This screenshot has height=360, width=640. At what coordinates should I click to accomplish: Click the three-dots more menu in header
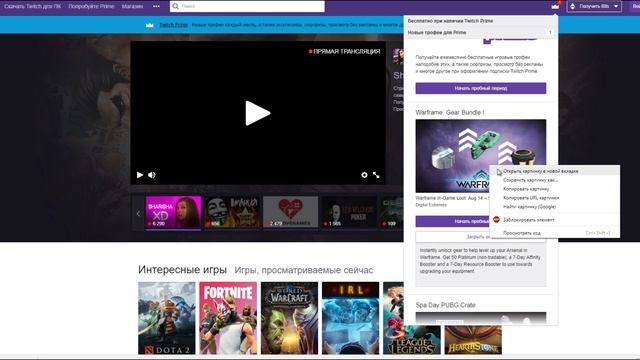(156, 6)
